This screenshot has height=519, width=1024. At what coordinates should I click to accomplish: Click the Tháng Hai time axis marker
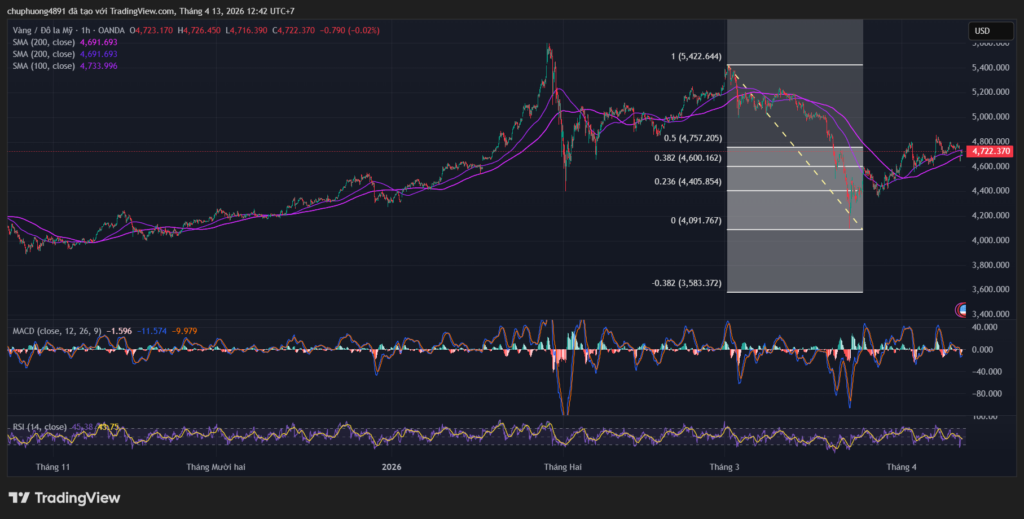click(x=562, y=467)
